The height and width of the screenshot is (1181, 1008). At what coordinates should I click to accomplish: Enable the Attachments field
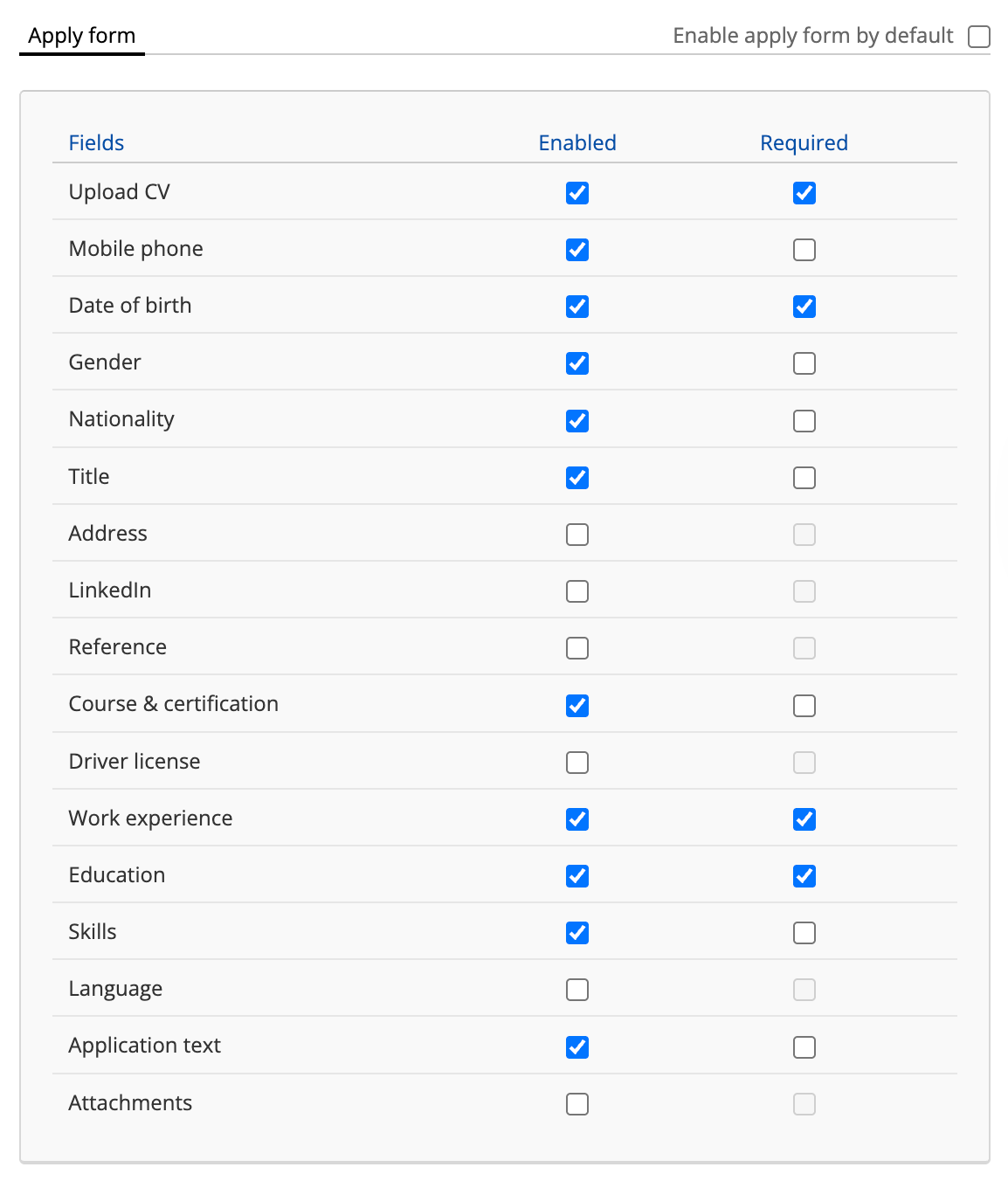pos(577,1104)
